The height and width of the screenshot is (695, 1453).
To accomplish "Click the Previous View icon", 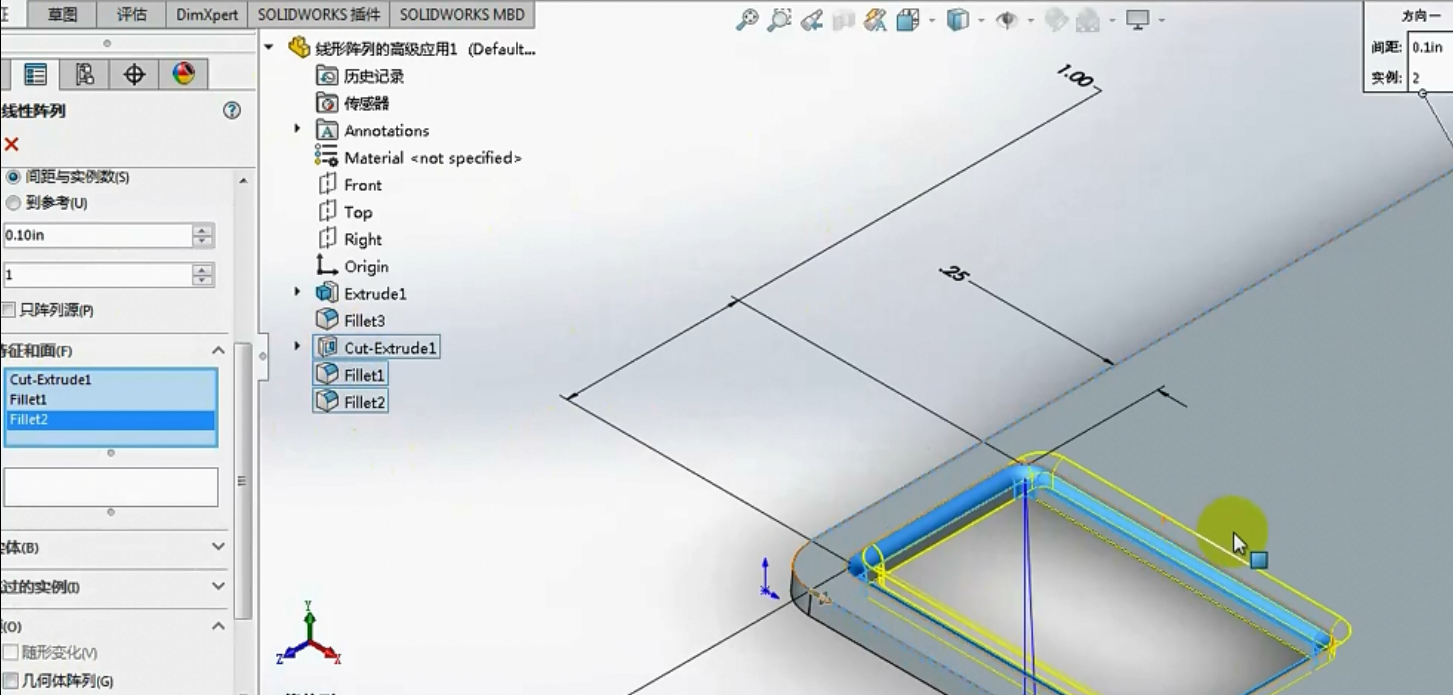I will [x=812, y=20].
